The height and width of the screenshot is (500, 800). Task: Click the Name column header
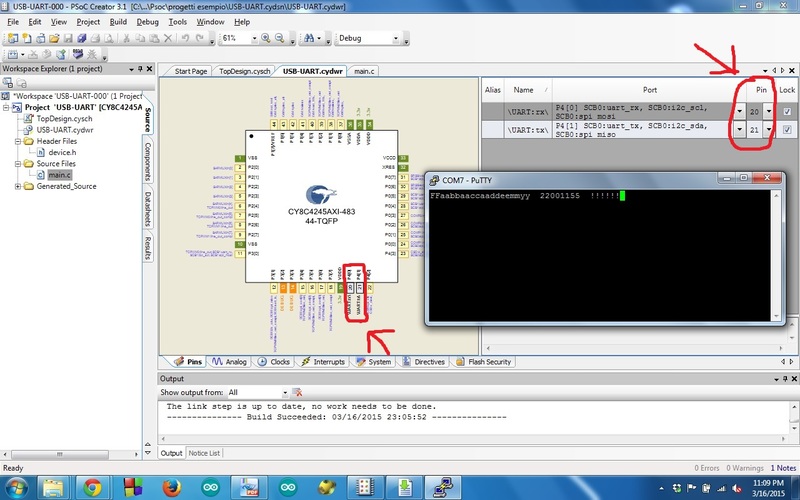tap(528, 90)
